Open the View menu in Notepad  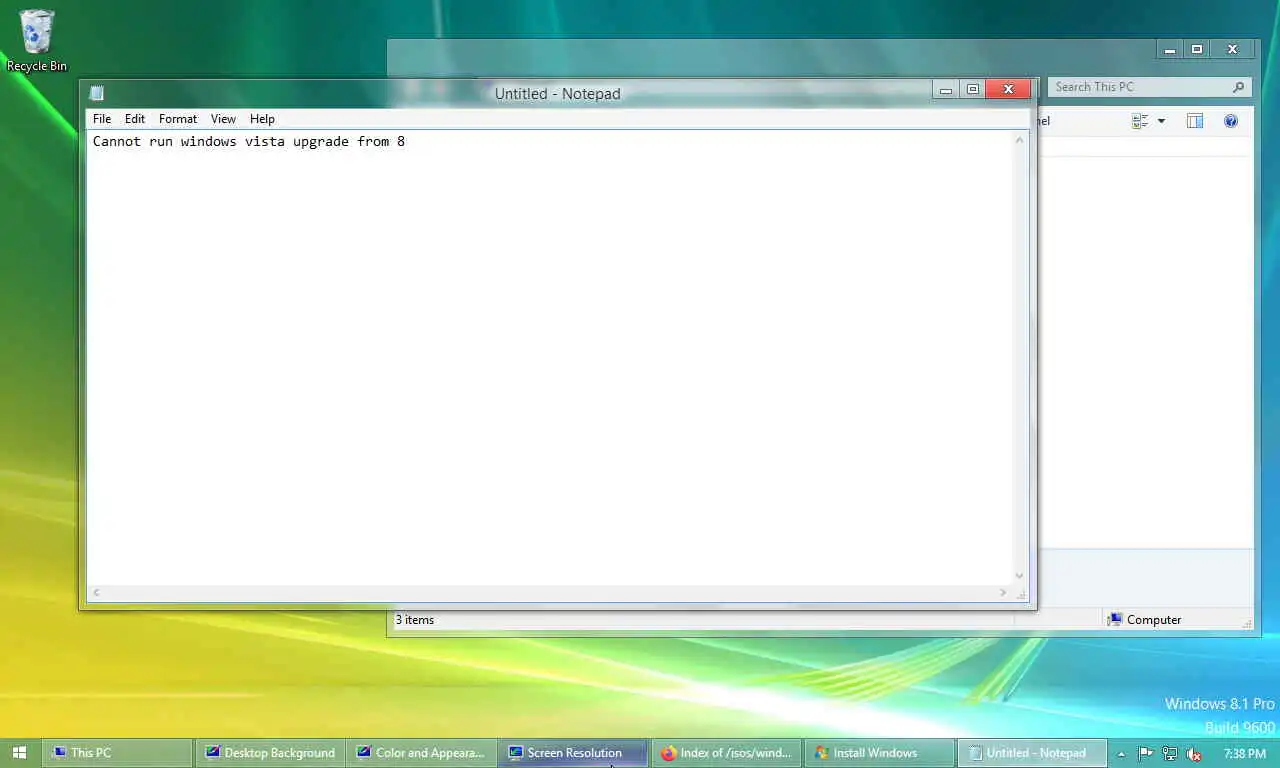point(223,118)
